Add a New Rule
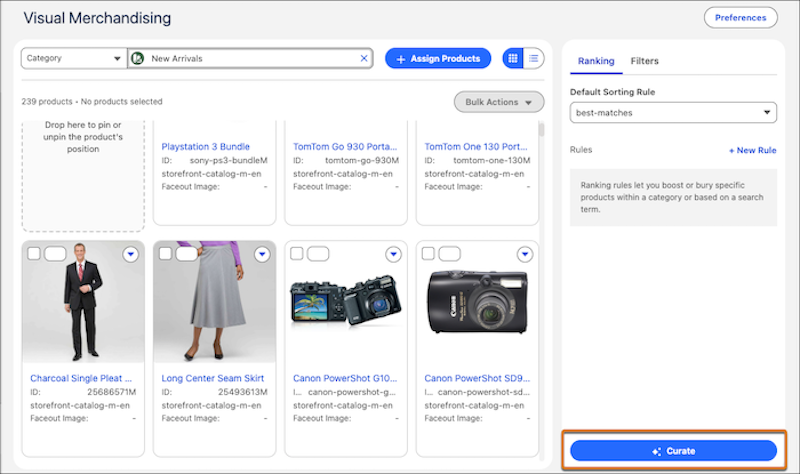 [753, 151]
